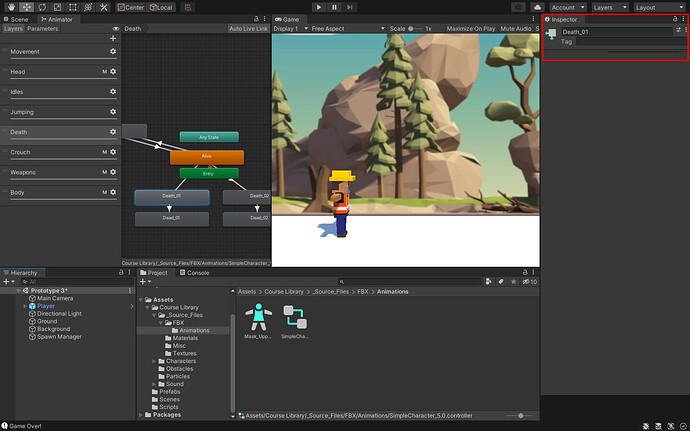Select Spawn Manager in Hierarchy

click(x=59, y=336)
